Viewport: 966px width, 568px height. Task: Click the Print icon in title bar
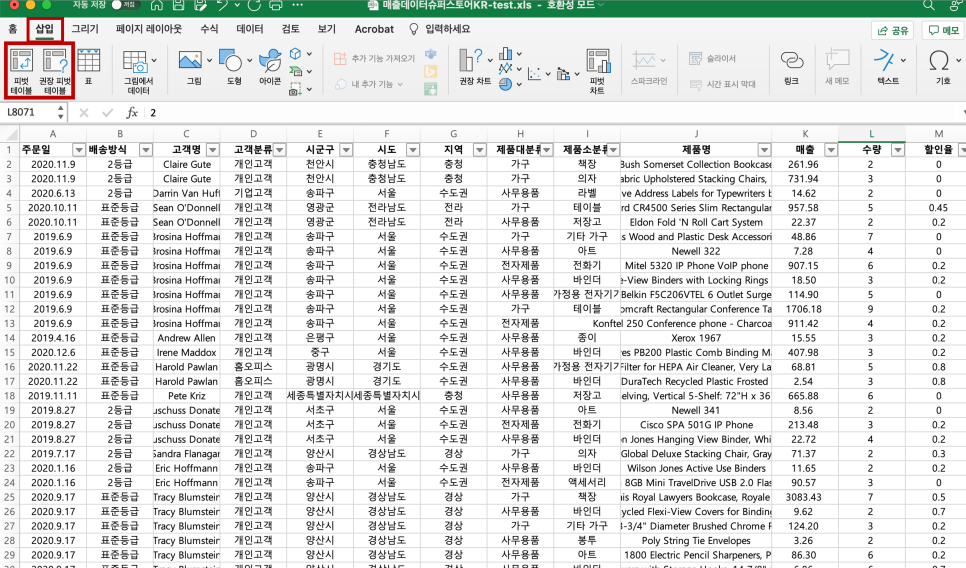click(276, 6)
